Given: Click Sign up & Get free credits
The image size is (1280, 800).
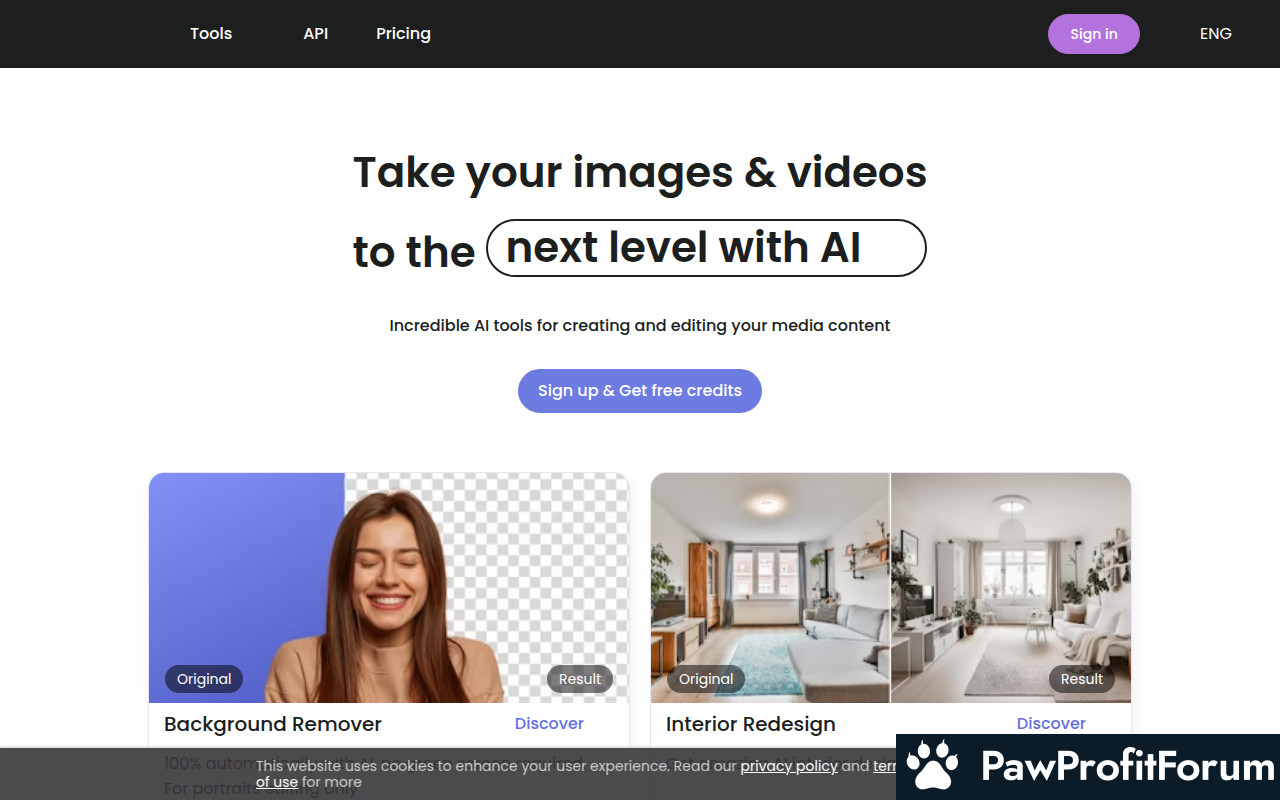Looking at the screenshot, I should tap(640, 391).
